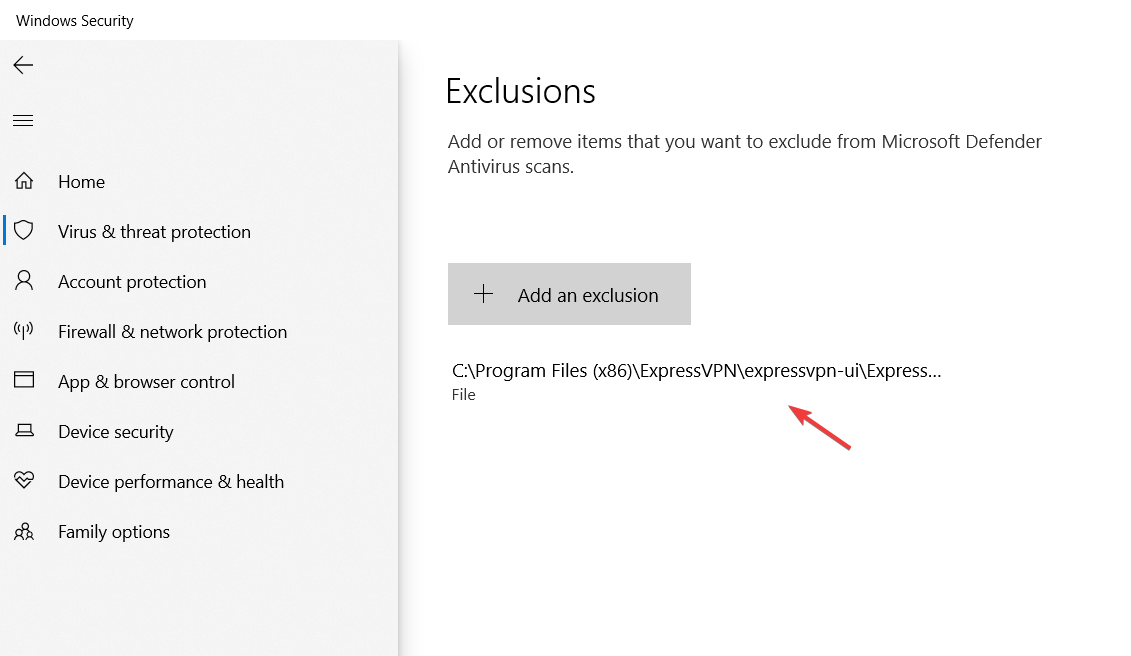Screen dimensions: 1131x656
Task: Open App & browser control label
Action: click(x=146, y=382)
